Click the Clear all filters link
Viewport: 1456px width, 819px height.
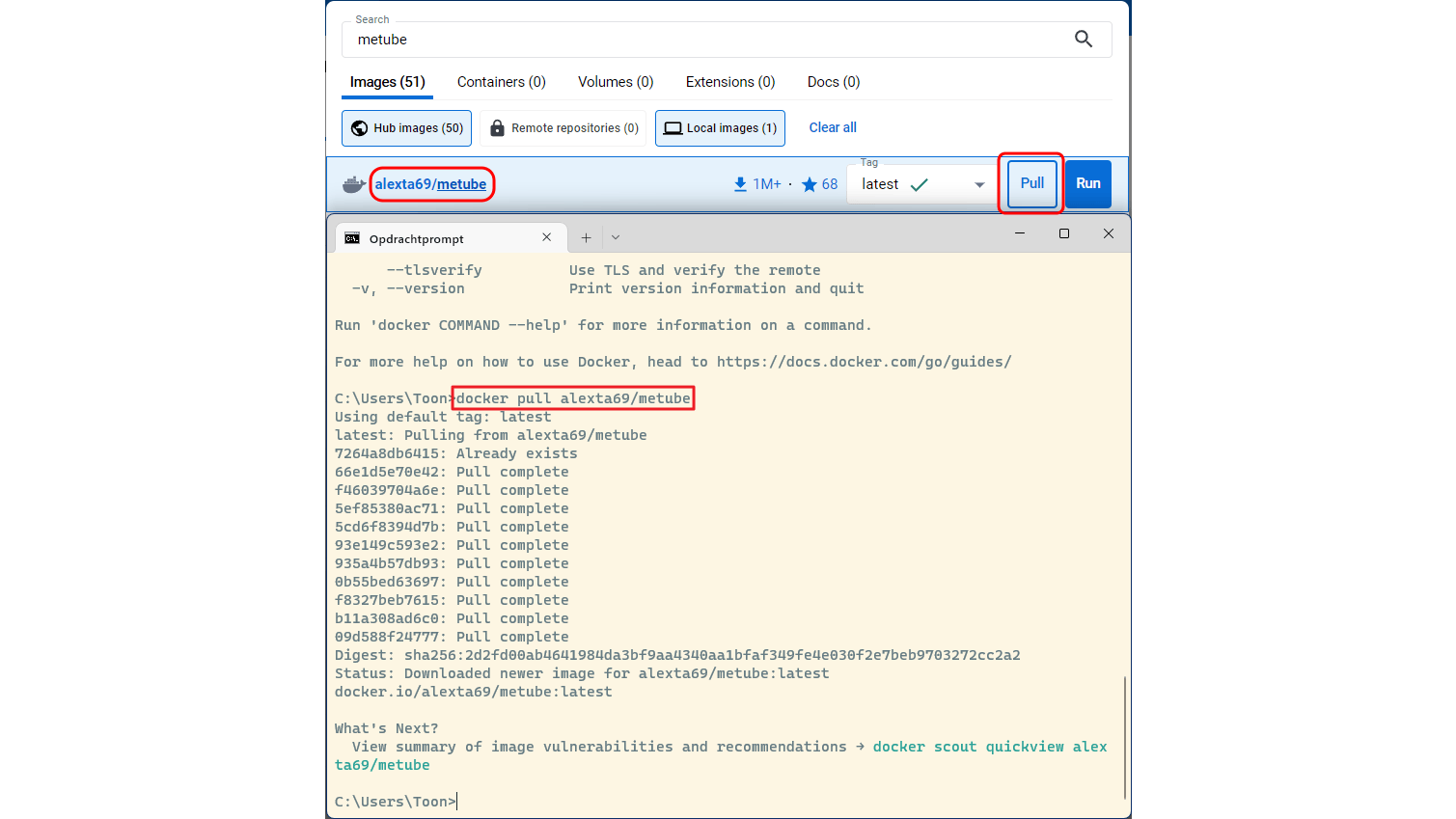[x=833, y=127]
